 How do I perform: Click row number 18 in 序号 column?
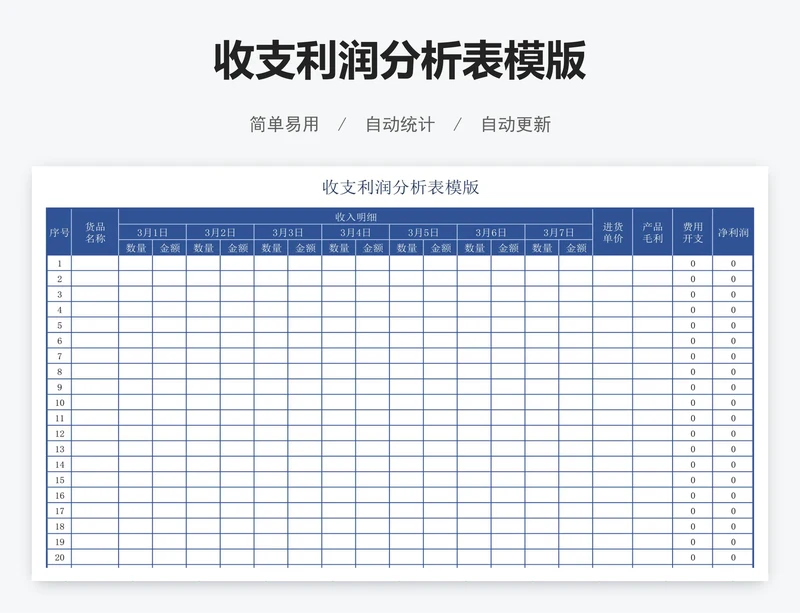tap(59, 526)
